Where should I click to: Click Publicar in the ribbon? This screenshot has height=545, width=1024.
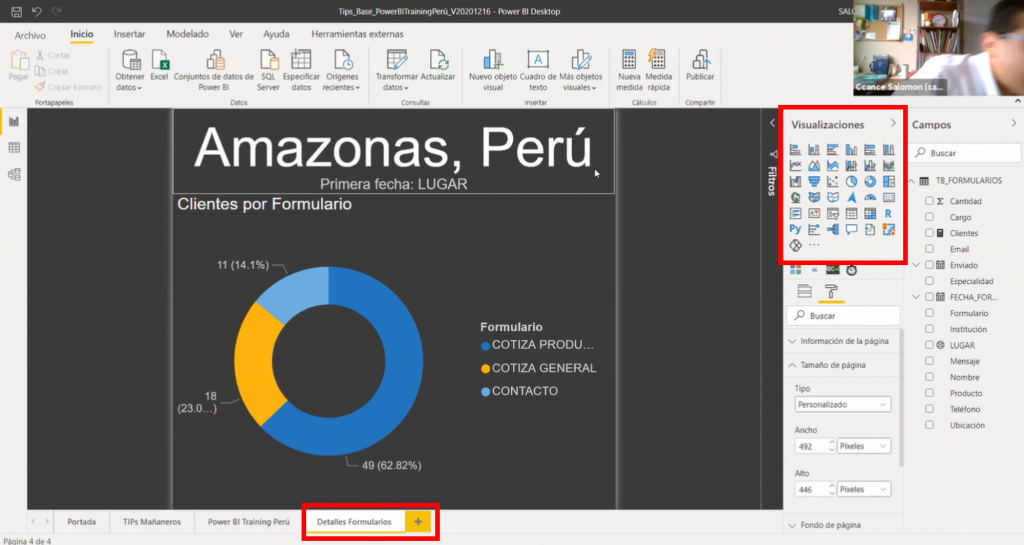coord(700,66)
